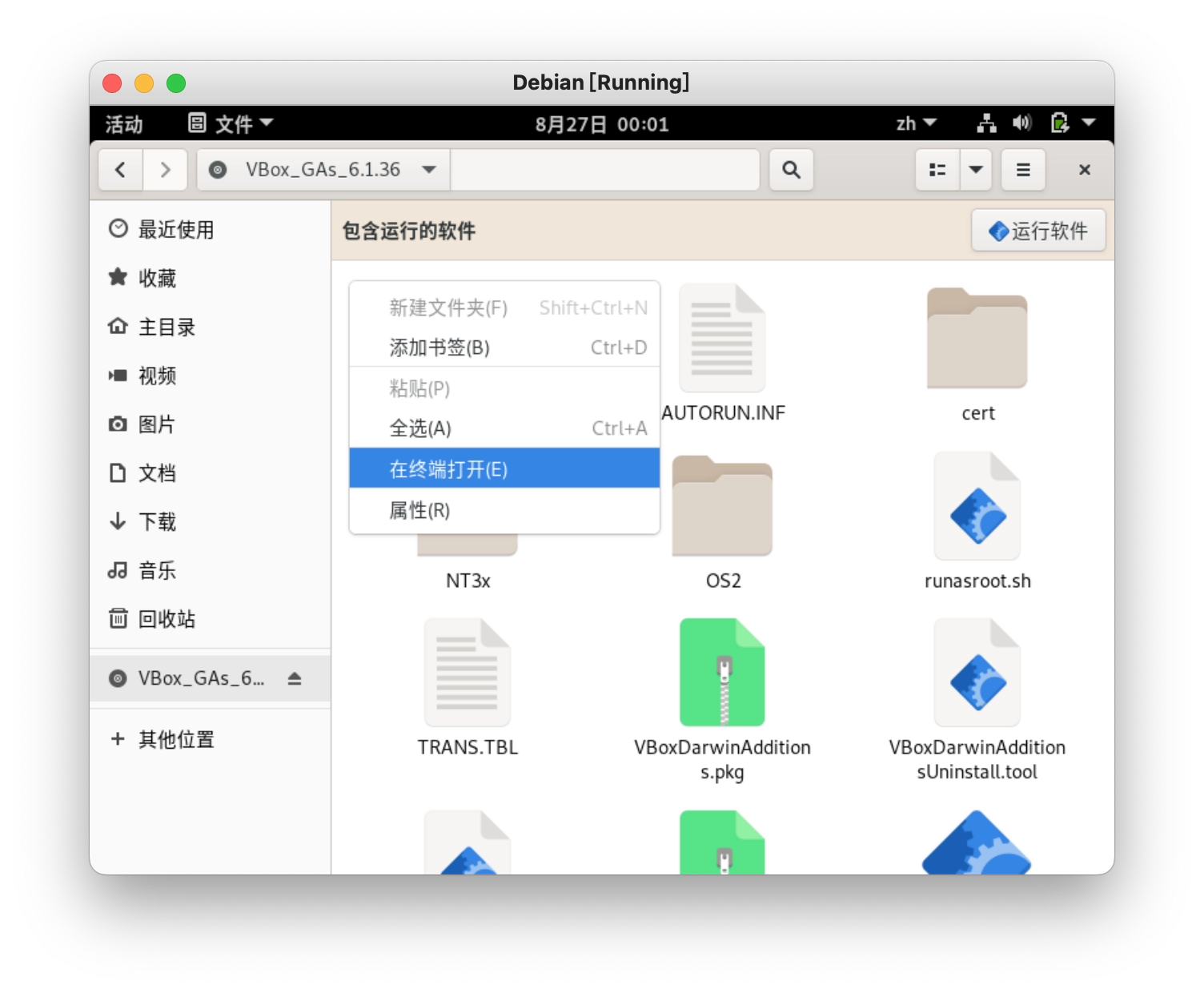Viewport: 1204px width, 993px height.
Task: Click the Activities (活动) button in top bar
Action: point(124,124)
